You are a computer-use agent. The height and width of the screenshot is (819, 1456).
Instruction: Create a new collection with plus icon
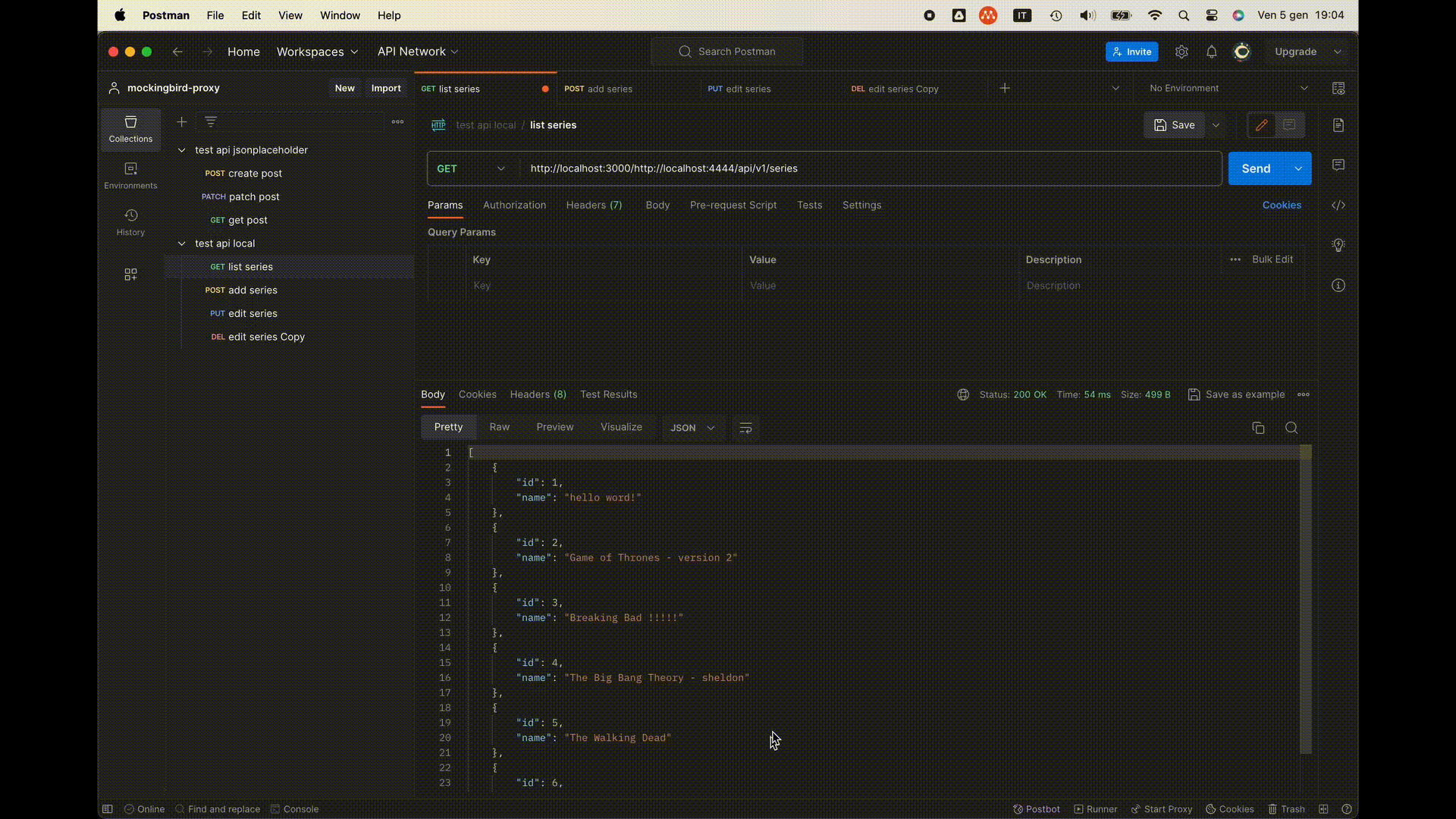(x=181, y=121)
